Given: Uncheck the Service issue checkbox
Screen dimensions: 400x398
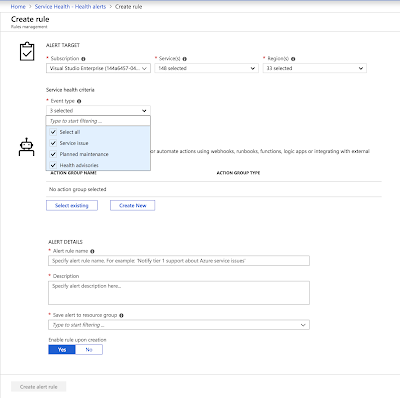Looking at the screenshot, I should point(53,143).
